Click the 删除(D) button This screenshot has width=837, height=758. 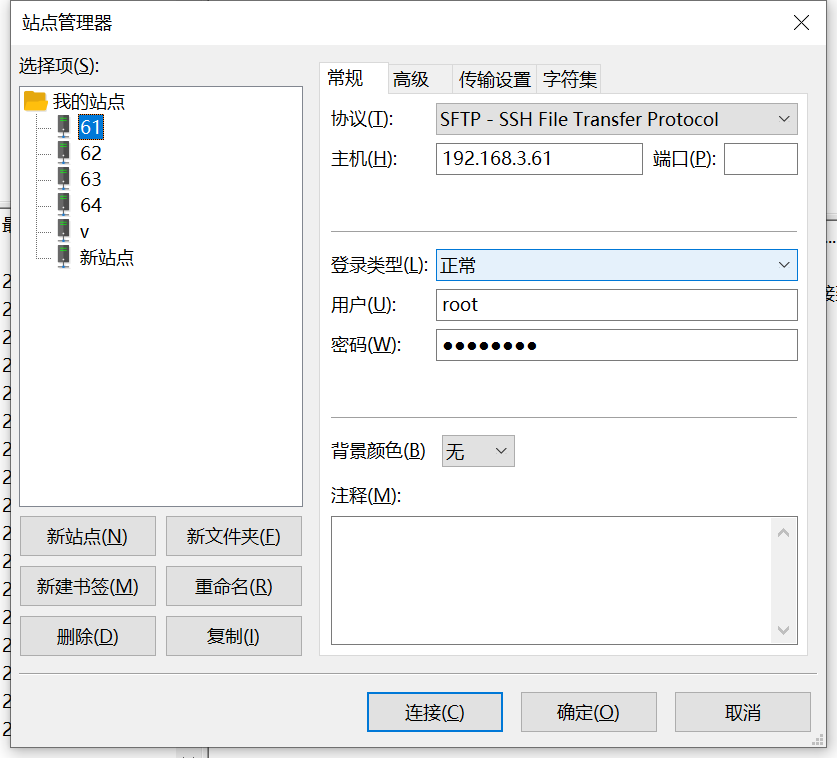[x=88, y=636]
